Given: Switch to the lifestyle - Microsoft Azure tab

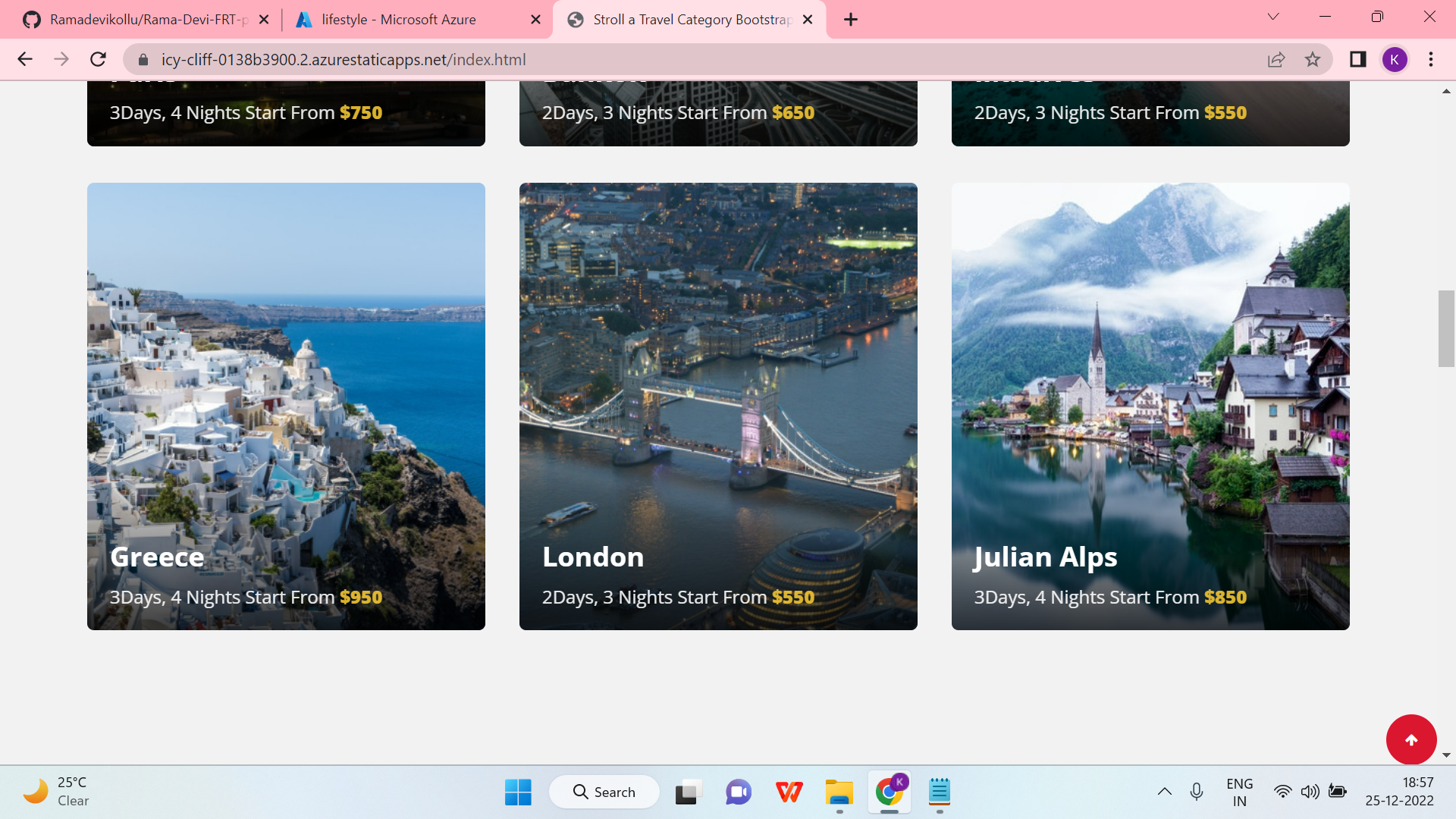Looking at the screenshot, I should coord(399,20).
